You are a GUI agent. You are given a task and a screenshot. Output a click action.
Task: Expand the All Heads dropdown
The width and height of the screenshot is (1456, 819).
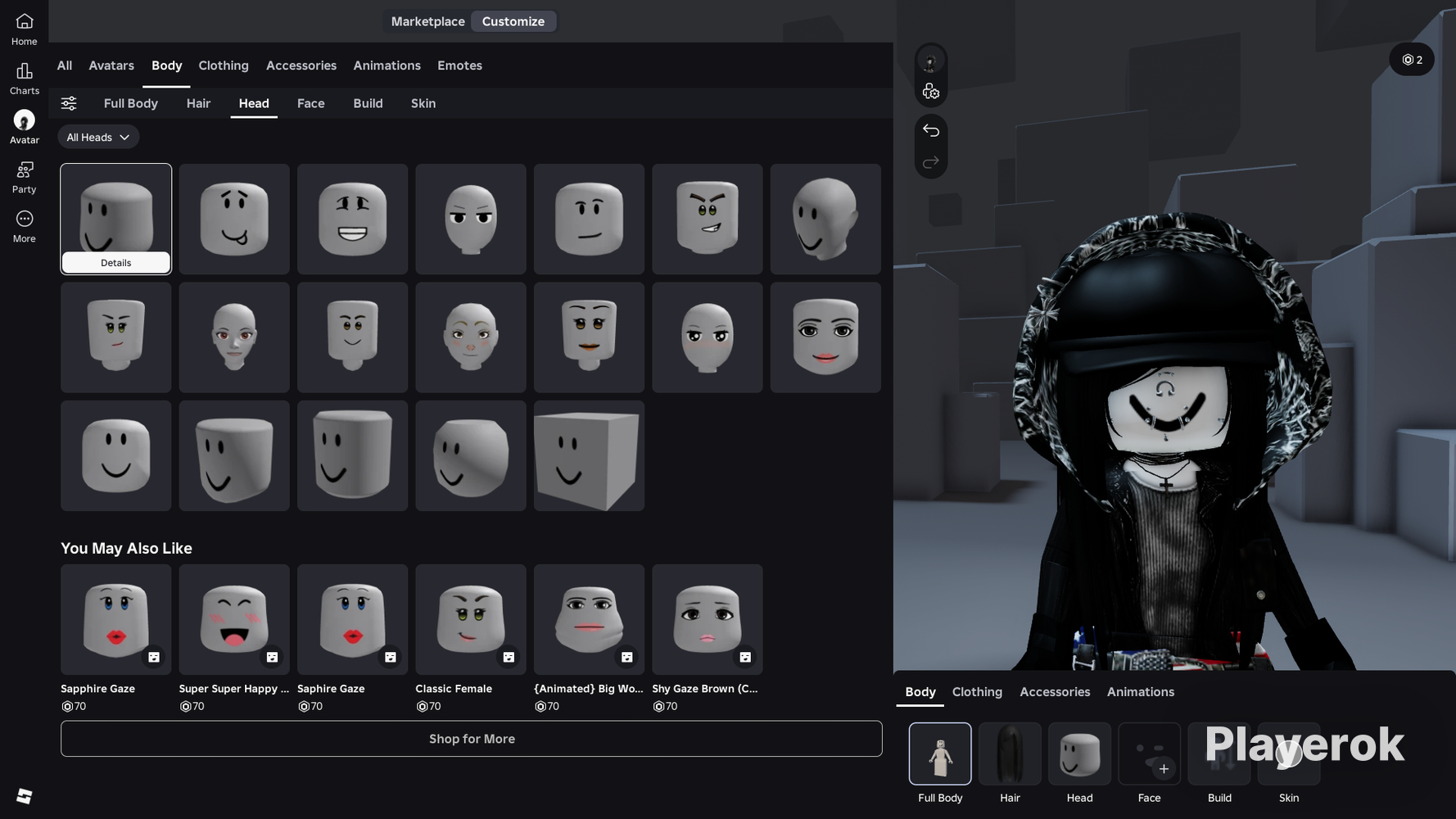click(x=98, y=137)
